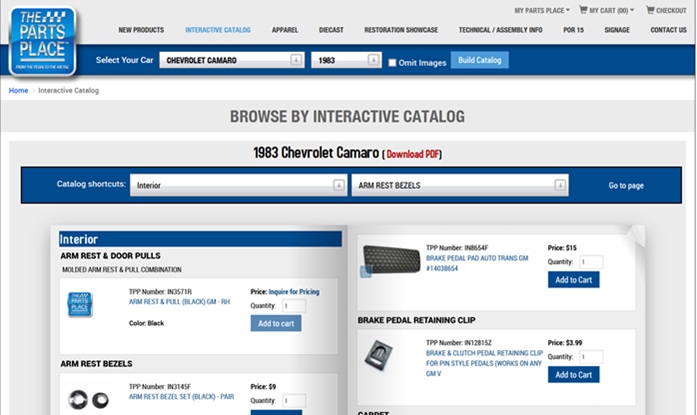697x415 pixels.
Task: Click the Download PDF link
Action: (412, 155)
